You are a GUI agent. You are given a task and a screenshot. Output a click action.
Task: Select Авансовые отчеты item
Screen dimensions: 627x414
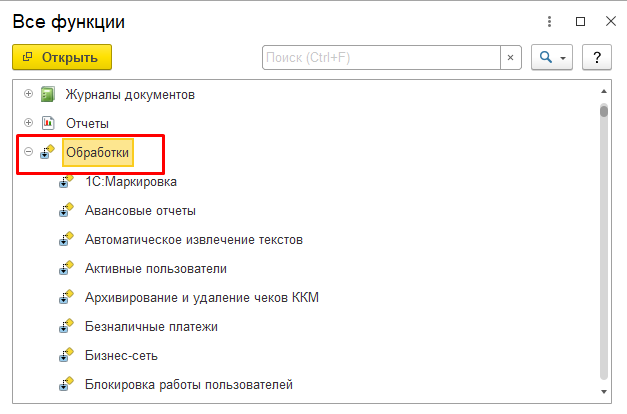[140, 210]
